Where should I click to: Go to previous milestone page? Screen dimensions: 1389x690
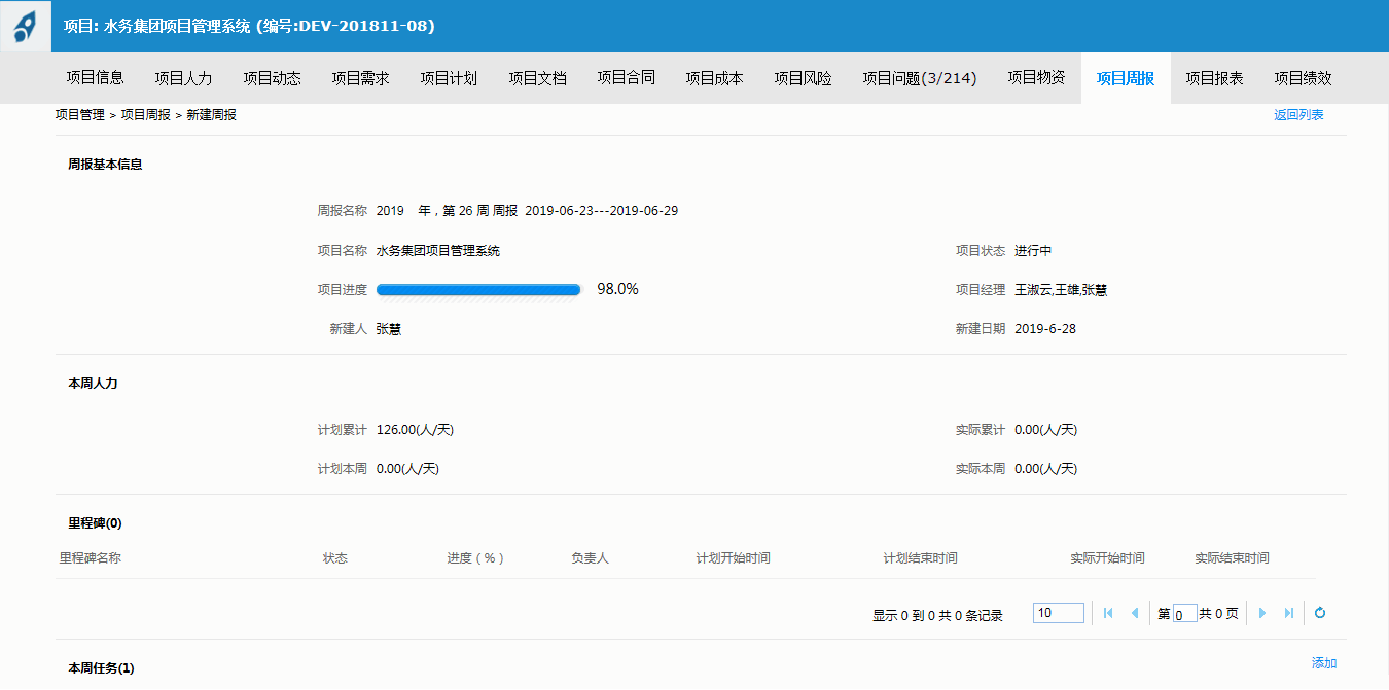point(1135,613)
